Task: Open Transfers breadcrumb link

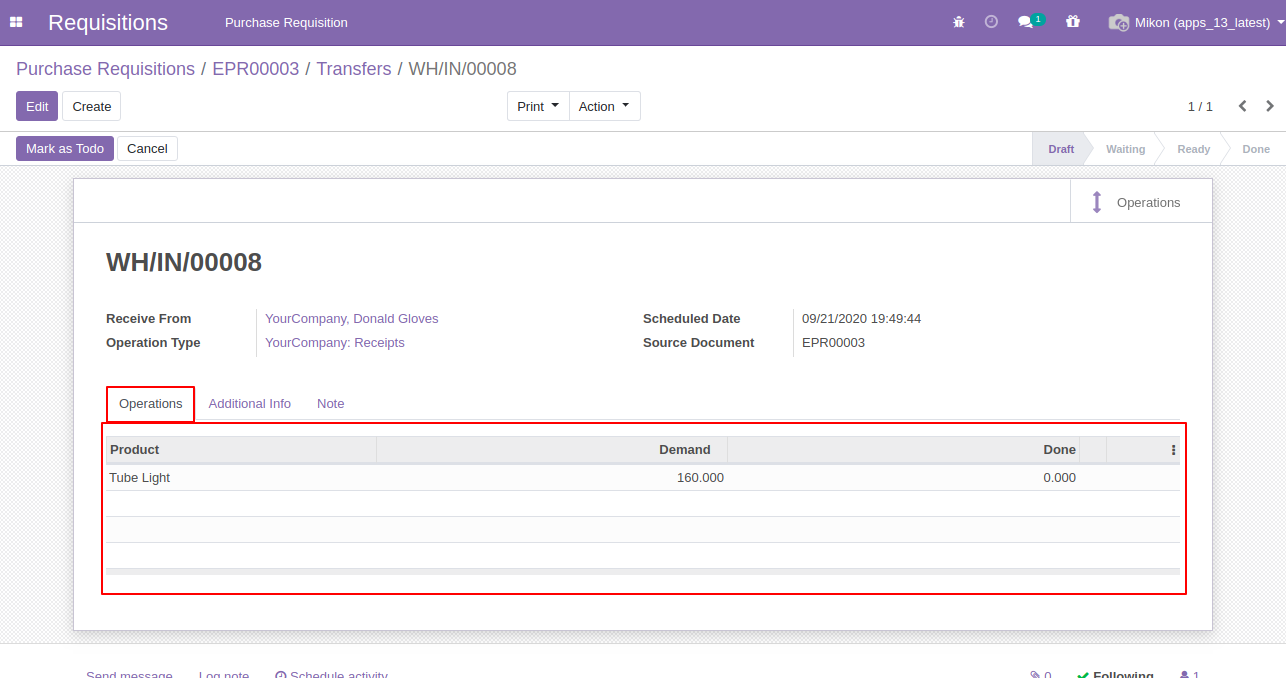Action: click(354, 69)
